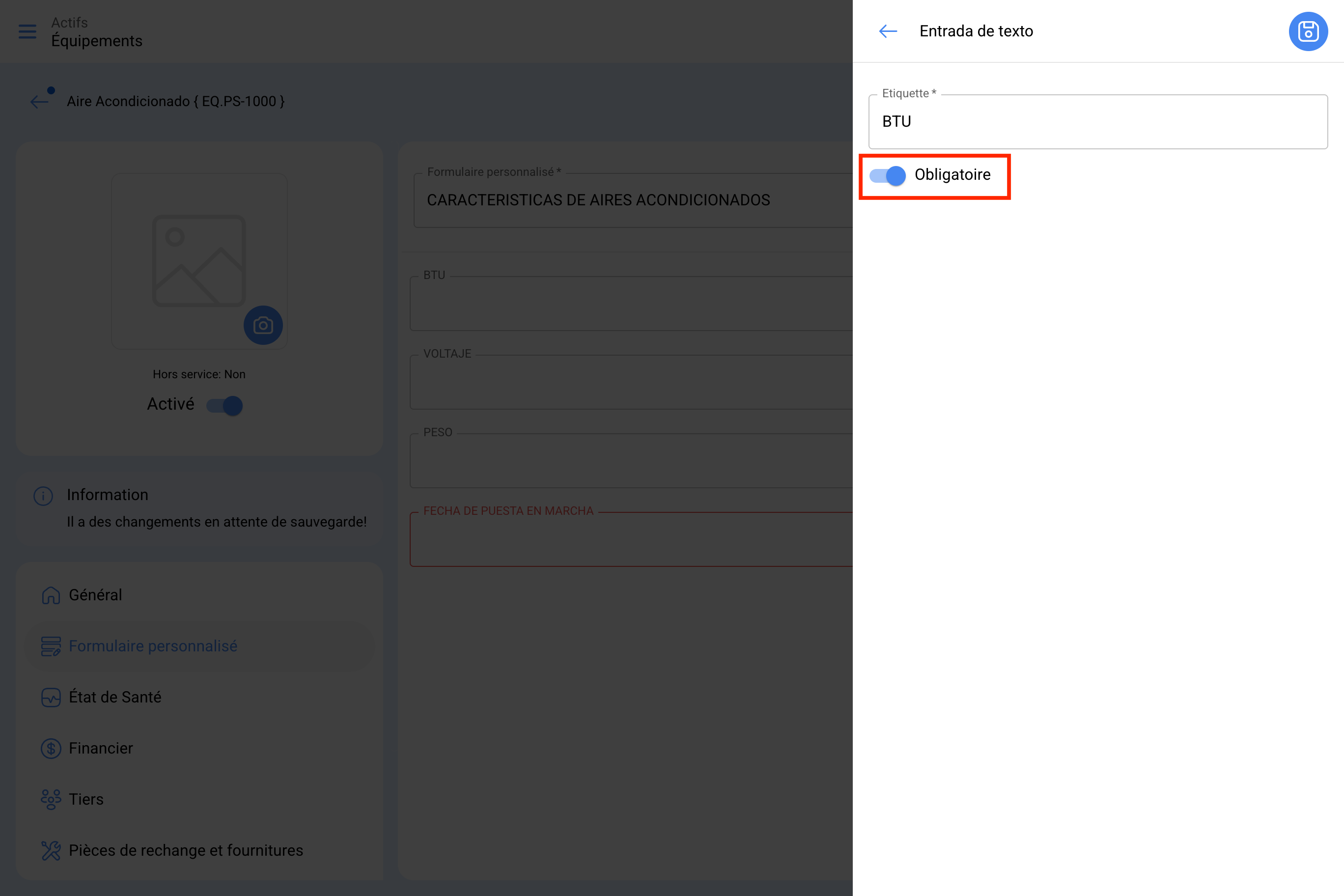Click the Information circle icon

coord(43,496)
